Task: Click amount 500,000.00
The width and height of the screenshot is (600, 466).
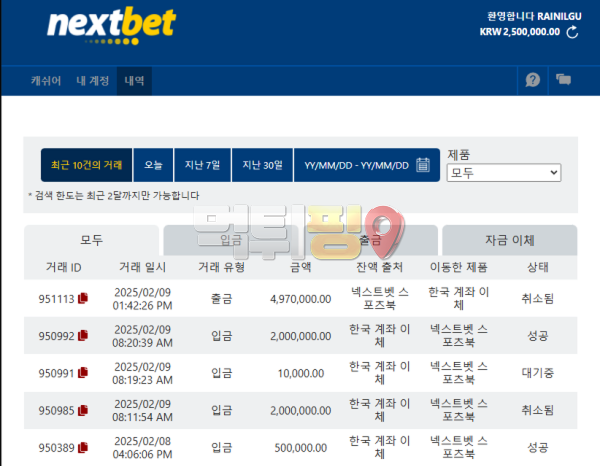Action: click(x=301, y=448)
